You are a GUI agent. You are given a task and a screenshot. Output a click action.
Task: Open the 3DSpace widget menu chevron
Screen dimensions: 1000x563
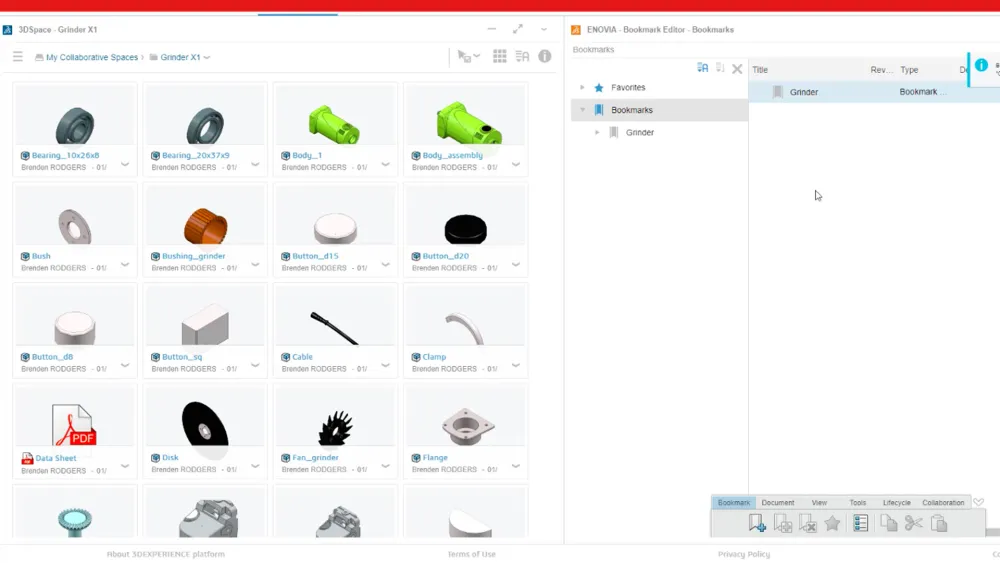[543, 29]
